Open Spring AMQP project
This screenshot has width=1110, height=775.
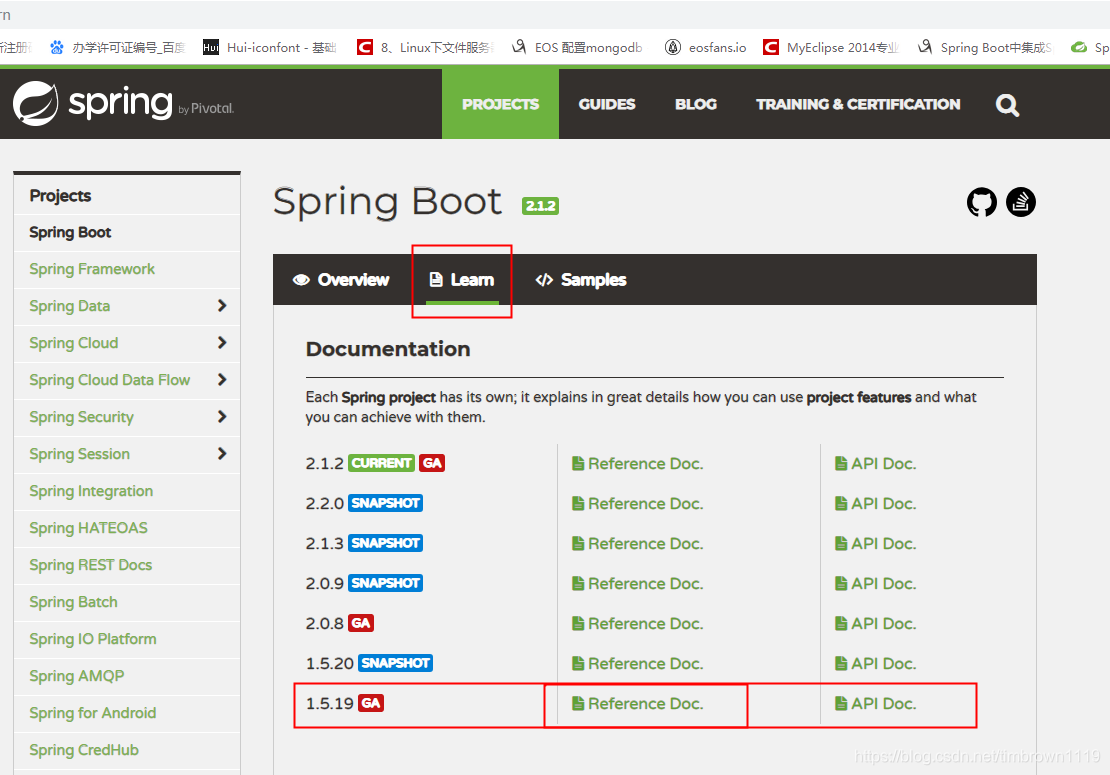tap(76, 676)
